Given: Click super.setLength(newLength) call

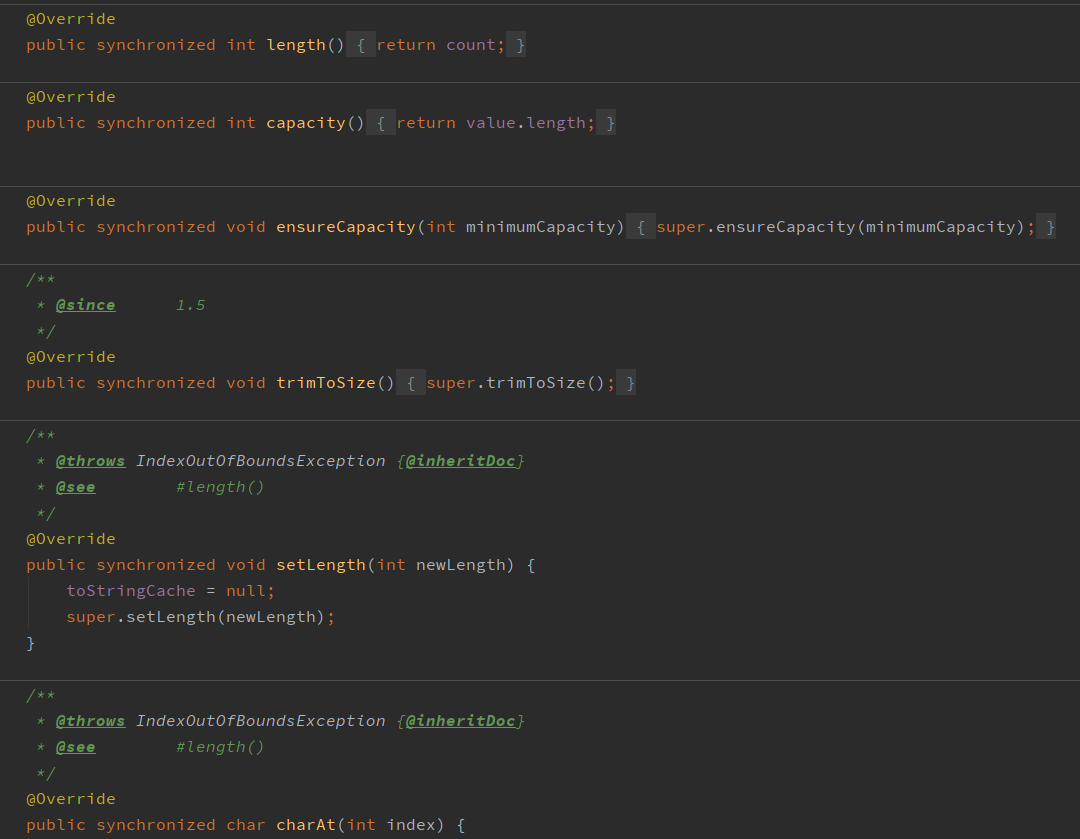Looking at the screenshot, I should pyautogui.click(x=170, y=617).
